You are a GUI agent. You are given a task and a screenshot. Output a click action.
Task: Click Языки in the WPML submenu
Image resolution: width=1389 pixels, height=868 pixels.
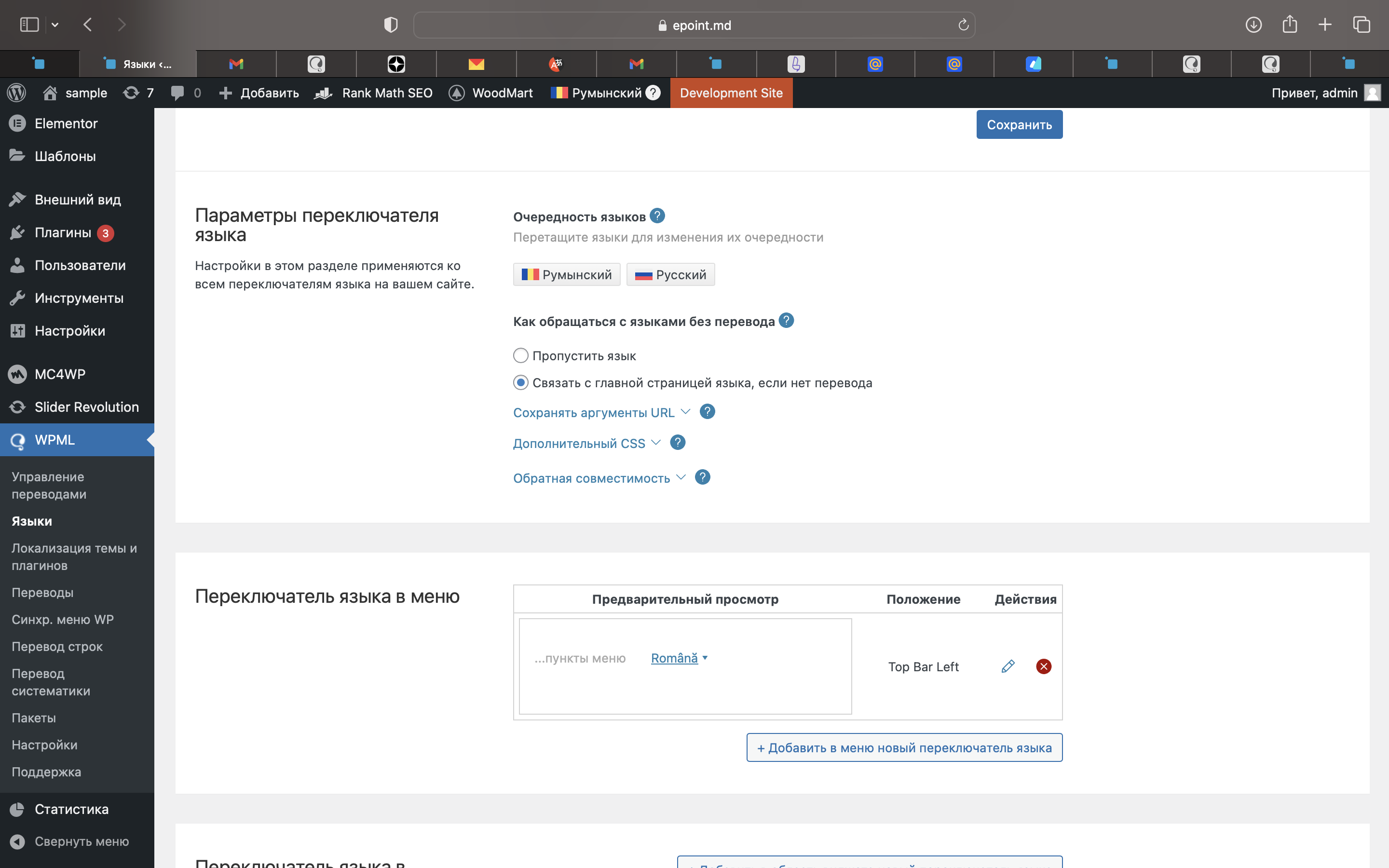[32, 521]
